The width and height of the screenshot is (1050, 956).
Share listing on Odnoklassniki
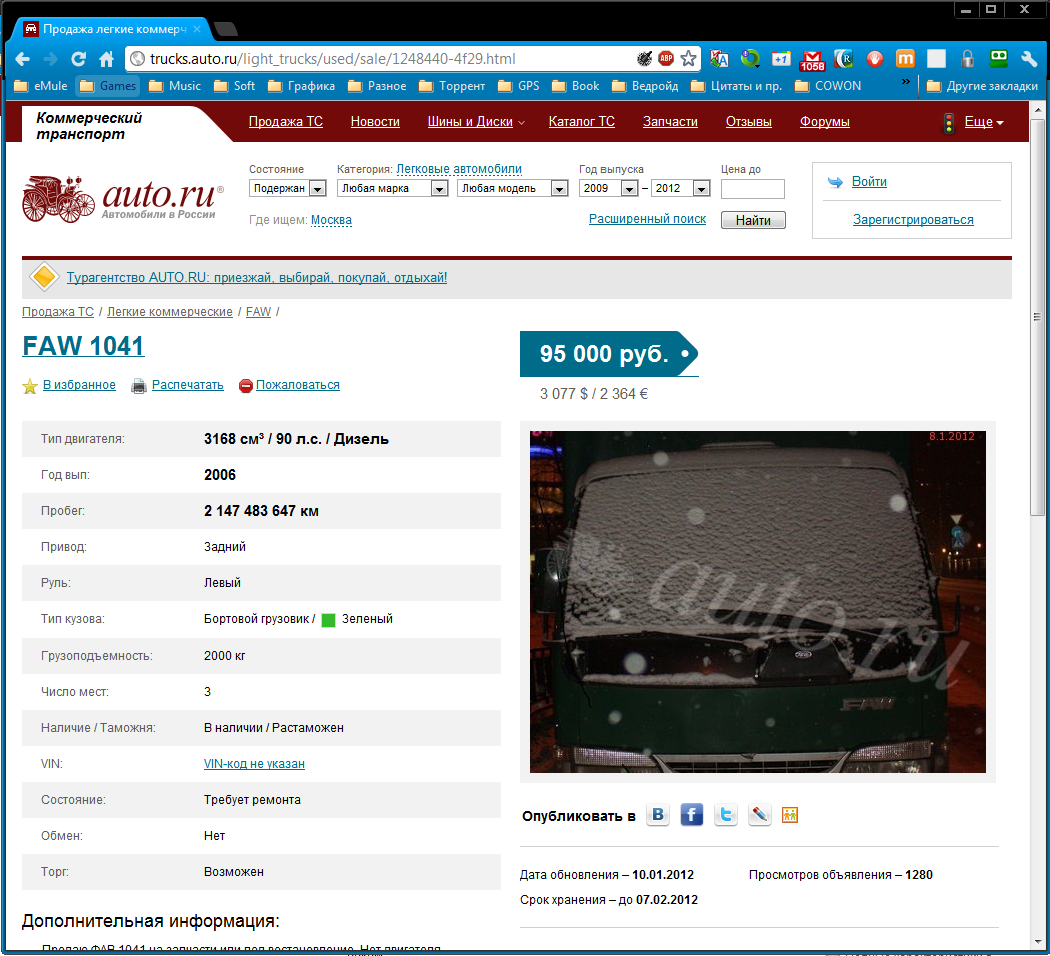point(790,815)
